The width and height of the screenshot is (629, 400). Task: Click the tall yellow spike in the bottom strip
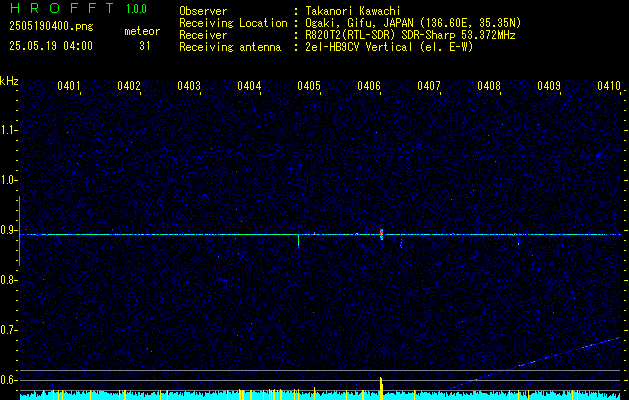tap(381, 388)
